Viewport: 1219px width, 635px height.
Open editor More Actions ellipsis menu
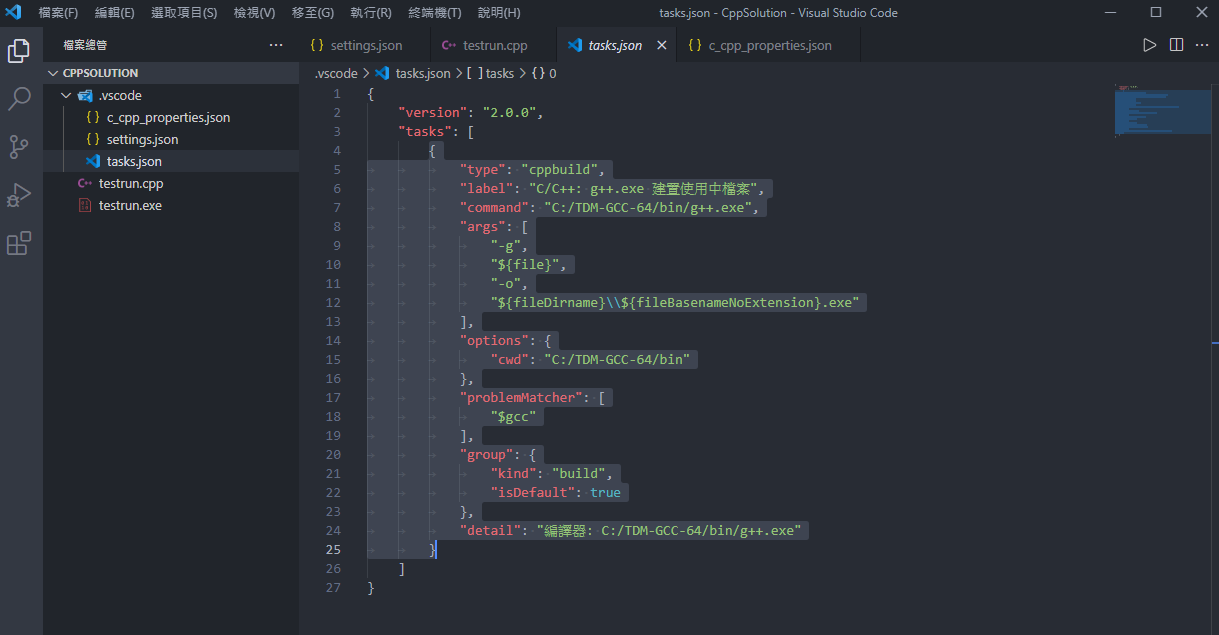pos(1202,45)
